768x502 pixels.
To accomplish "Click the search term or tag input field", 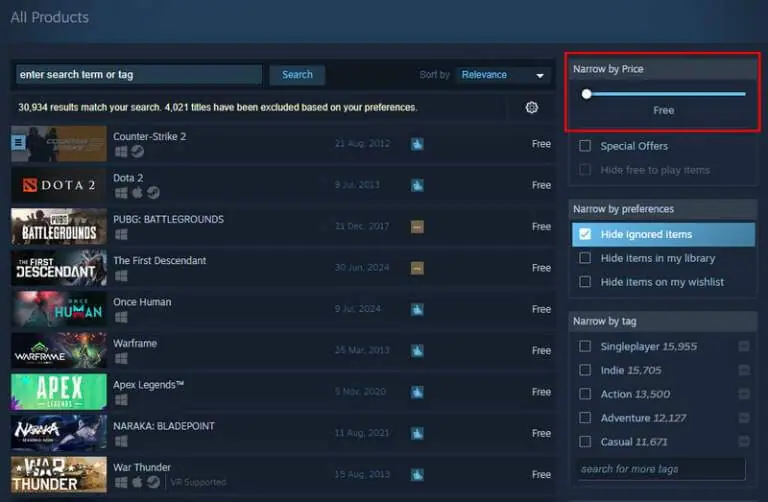I will point(139,75).
